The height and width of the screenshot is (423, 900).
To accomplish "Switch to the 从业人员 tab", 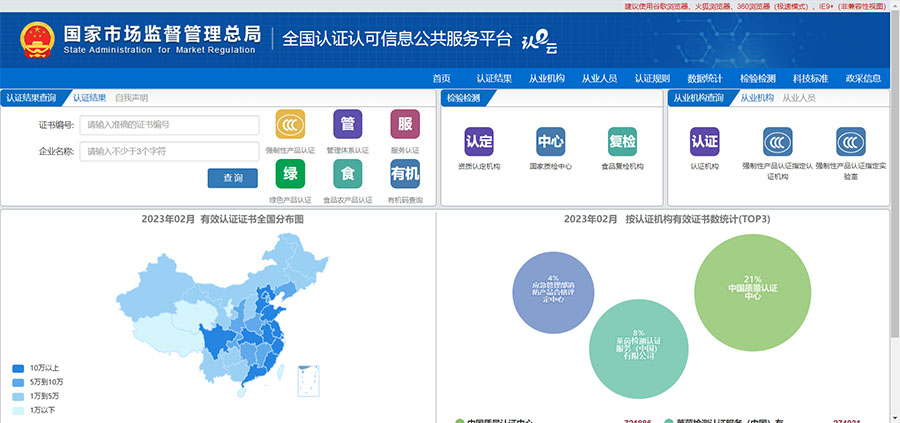I will 798,98.
